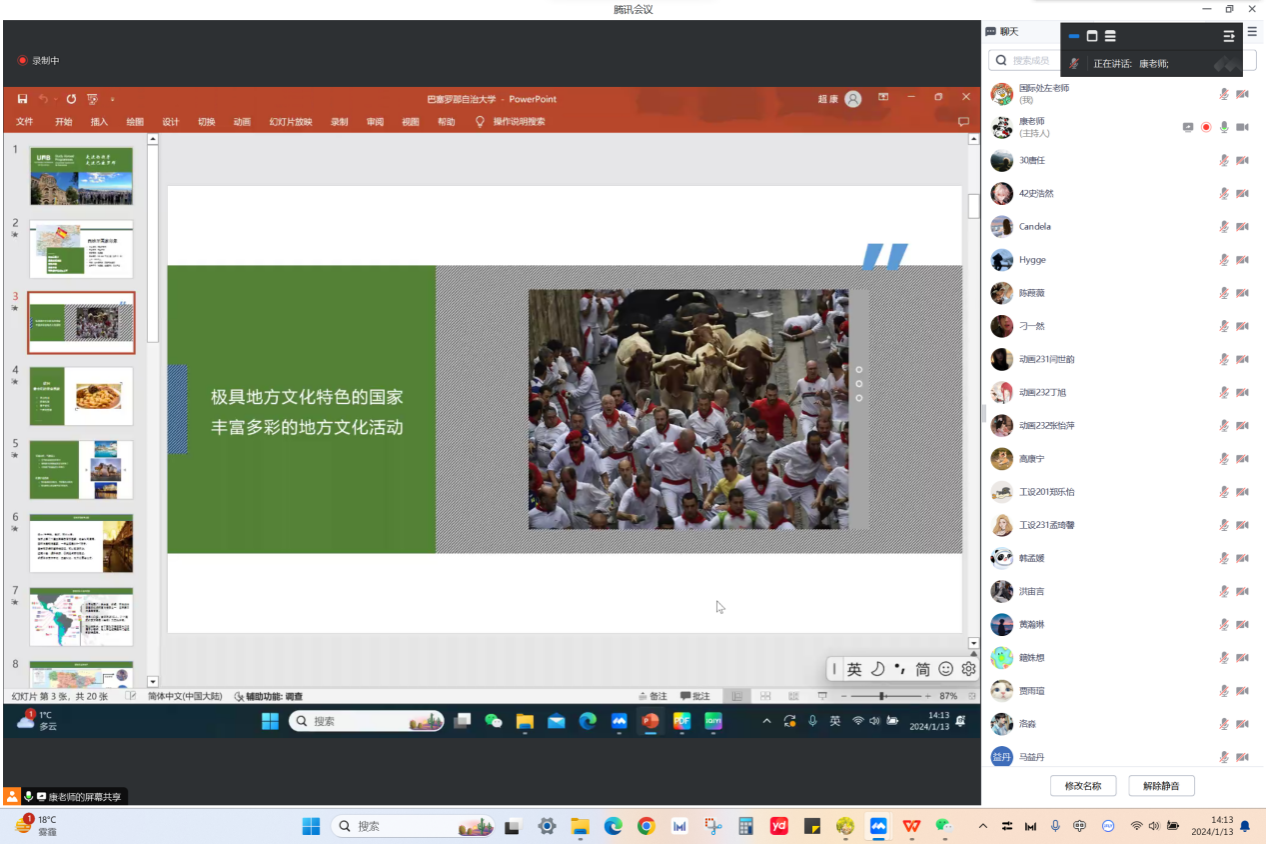Unmute microphone for 国际处左老师 in member list
Image resolution: width=1266 pixels, height=844 pixels.
coord(1224,94)
